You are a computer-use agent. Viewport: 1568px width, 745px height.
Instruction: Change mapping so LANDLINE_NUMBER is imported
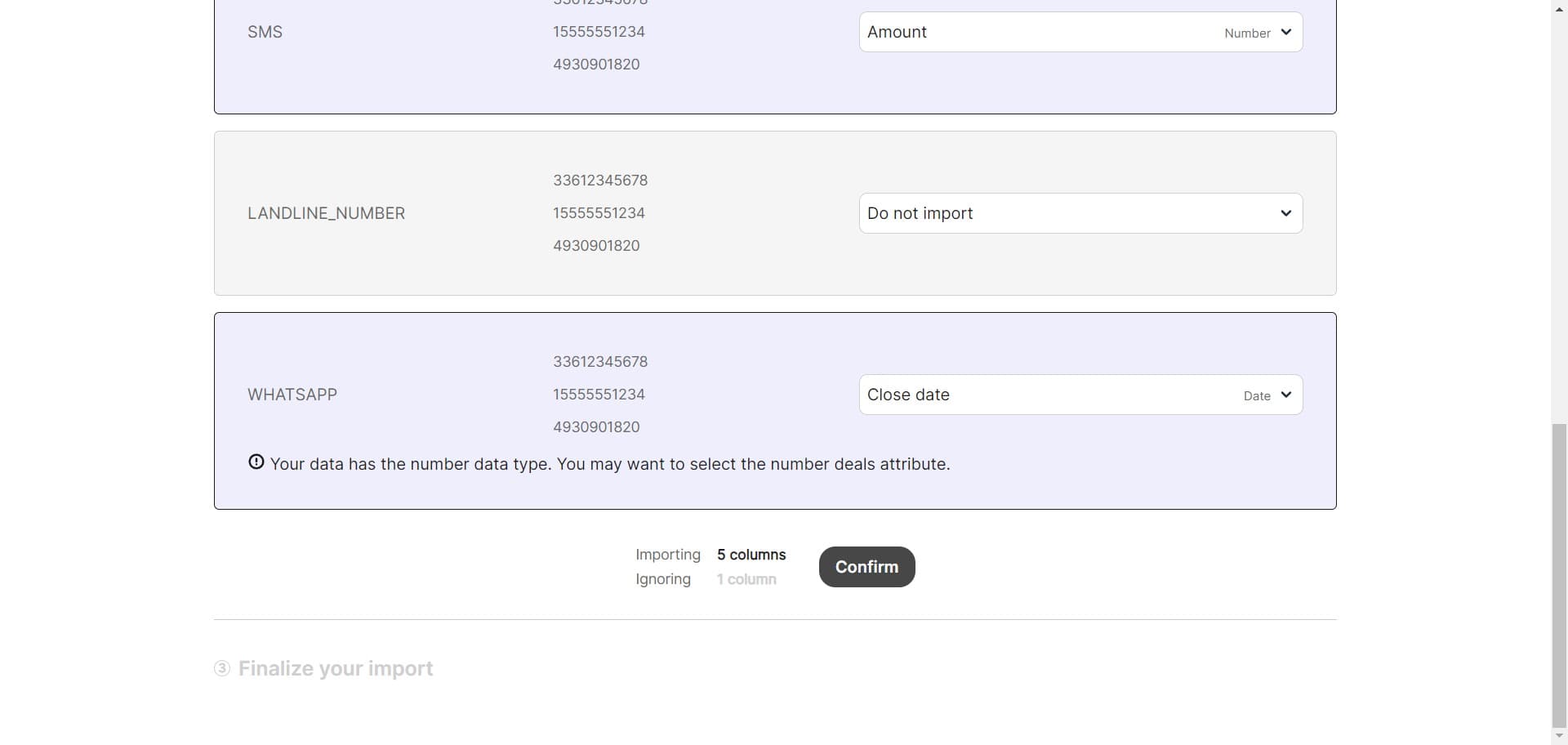pos(1080,213)
